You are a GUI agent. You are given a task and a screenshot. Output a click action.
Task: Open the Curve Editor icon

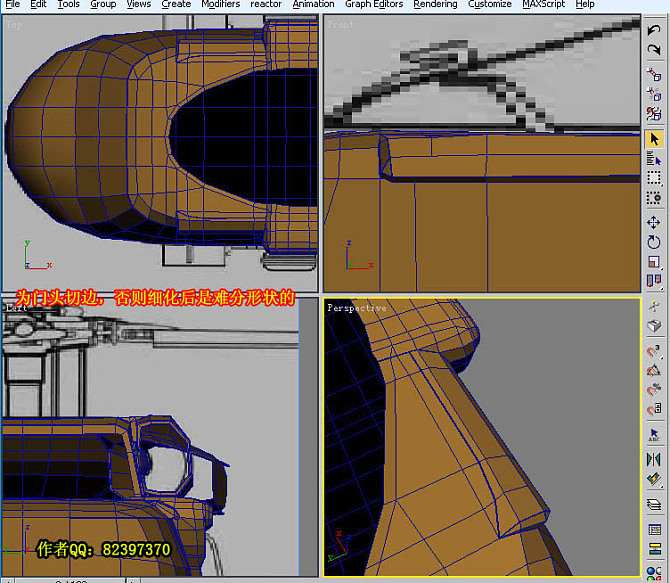[653, 530]
